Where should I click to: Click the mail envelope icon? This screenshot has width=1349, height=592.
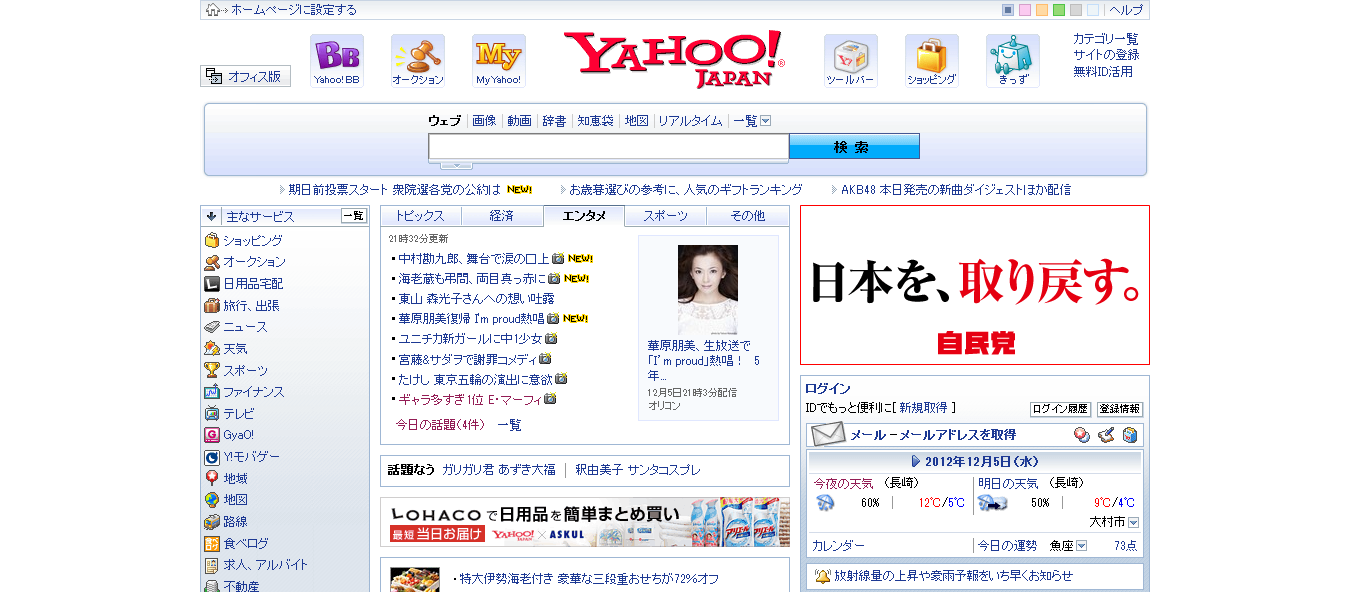click(x=828, y=434)
